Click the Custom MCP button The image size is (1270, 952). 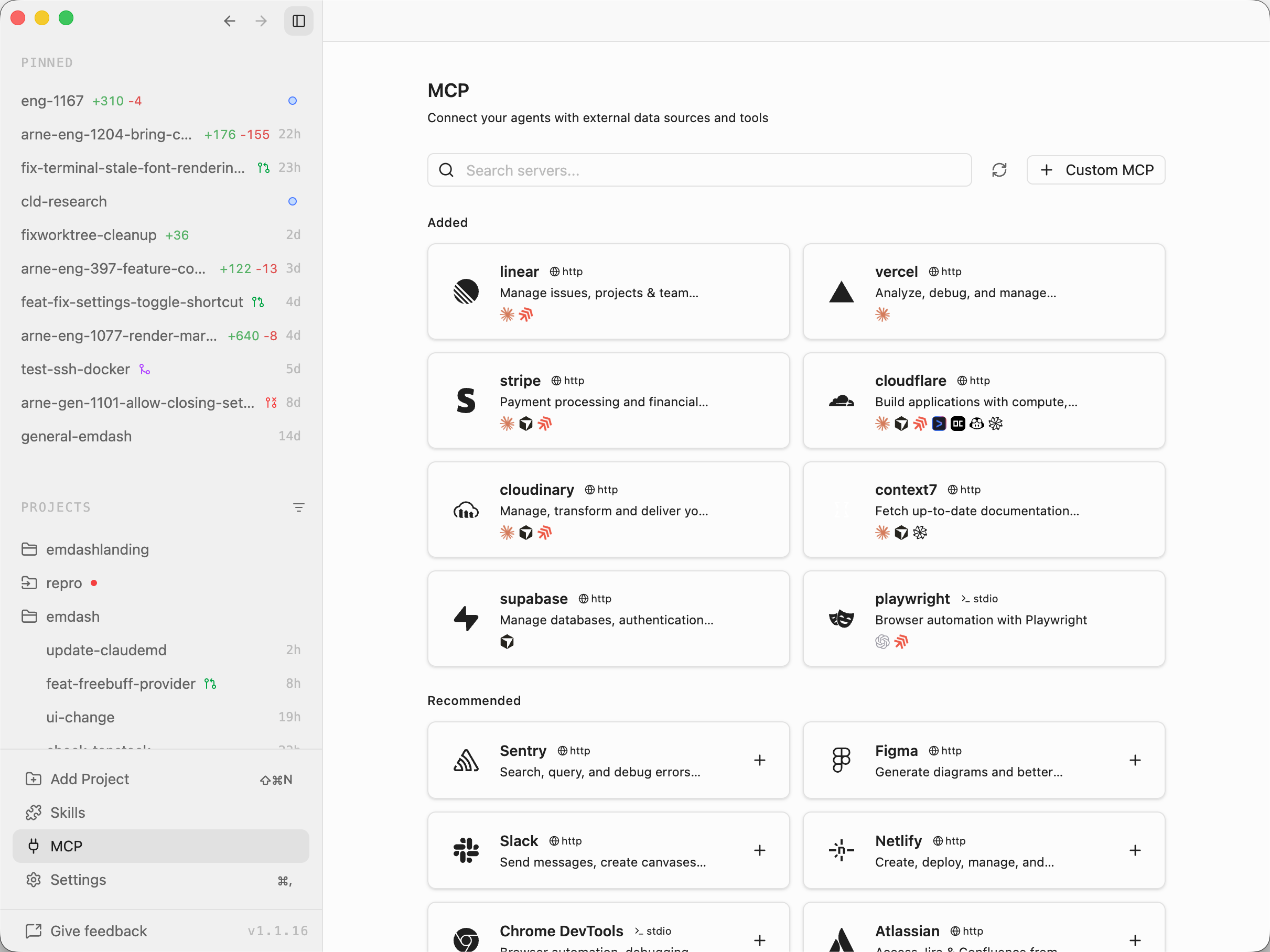click(x=1095, y=170)
